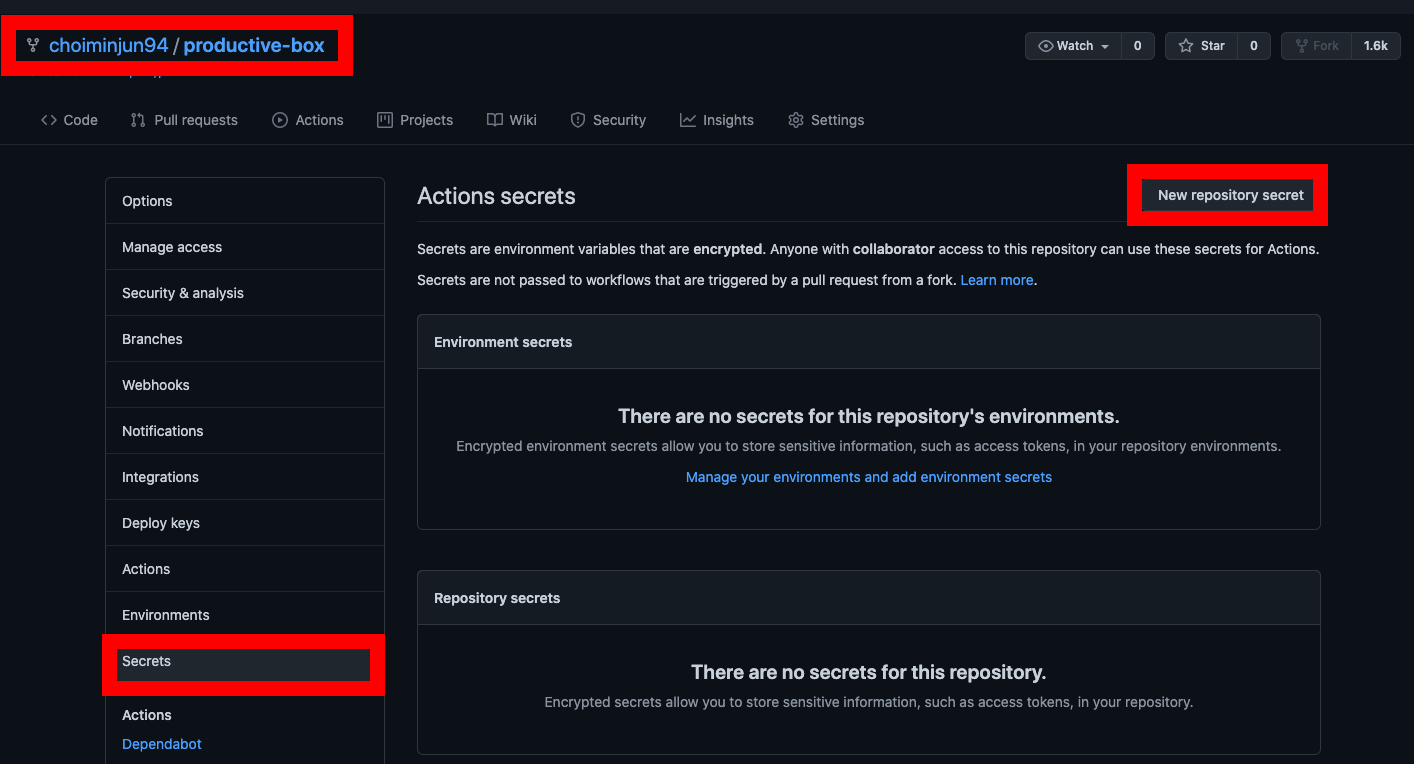Screen dimensions: 1414x764
Task: Open the Watch dropdown arrow
Action: pyautogui.click(x=1105, y=47)
